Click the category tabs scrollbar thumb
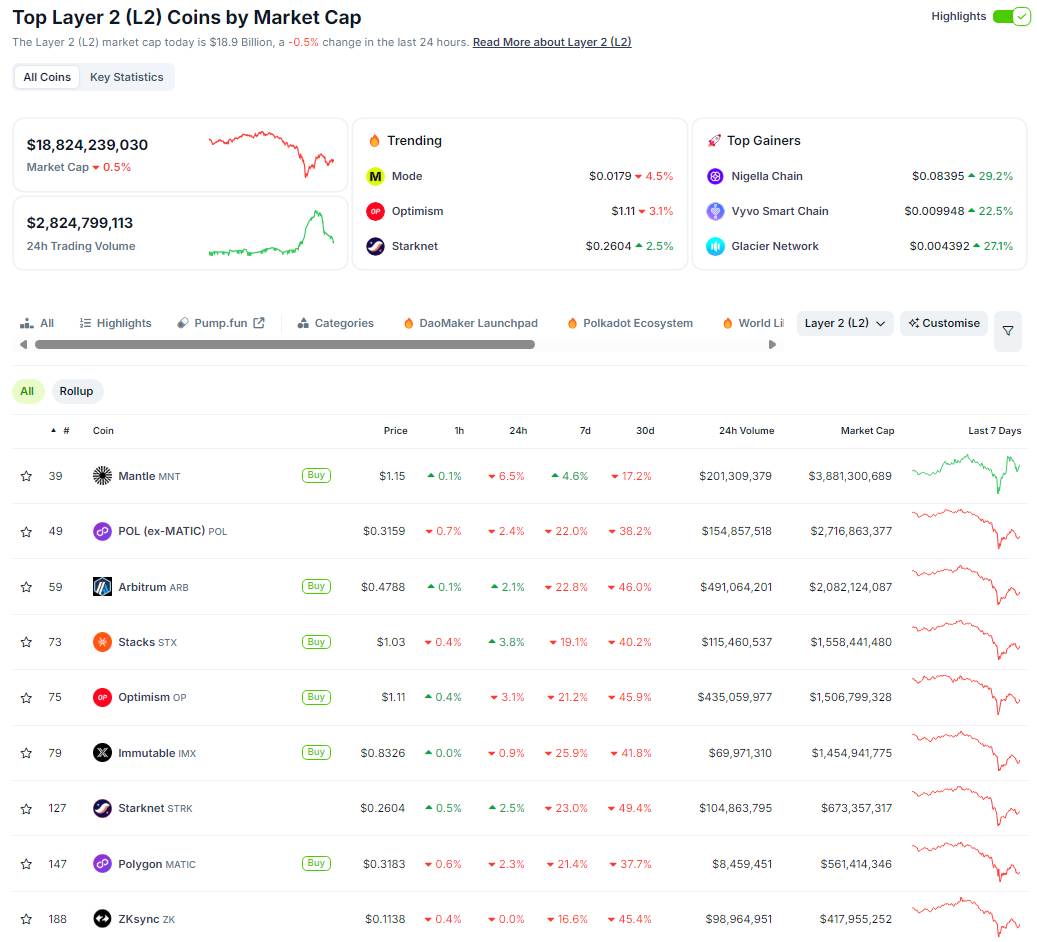 pos(284,345)
